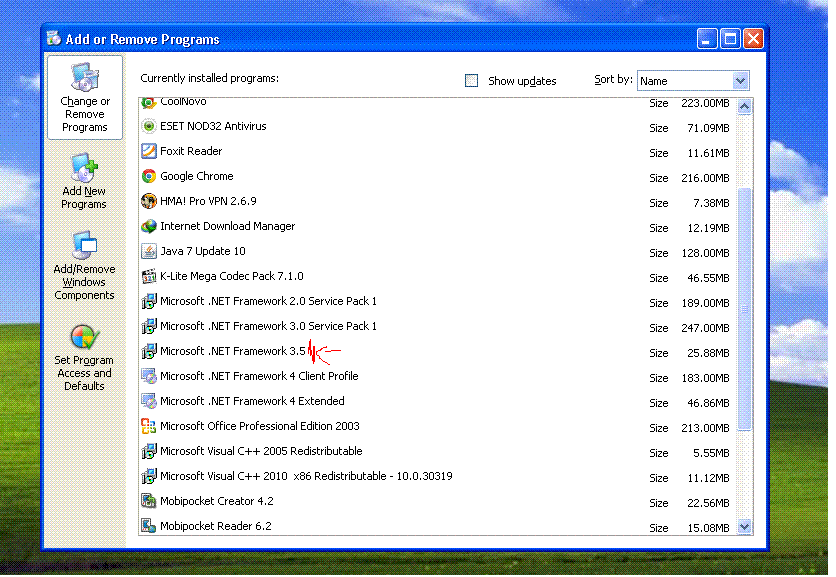Screen dimensions: 836x577
Task: Minimize the Add or Remove Programs window
Action: 707,38
